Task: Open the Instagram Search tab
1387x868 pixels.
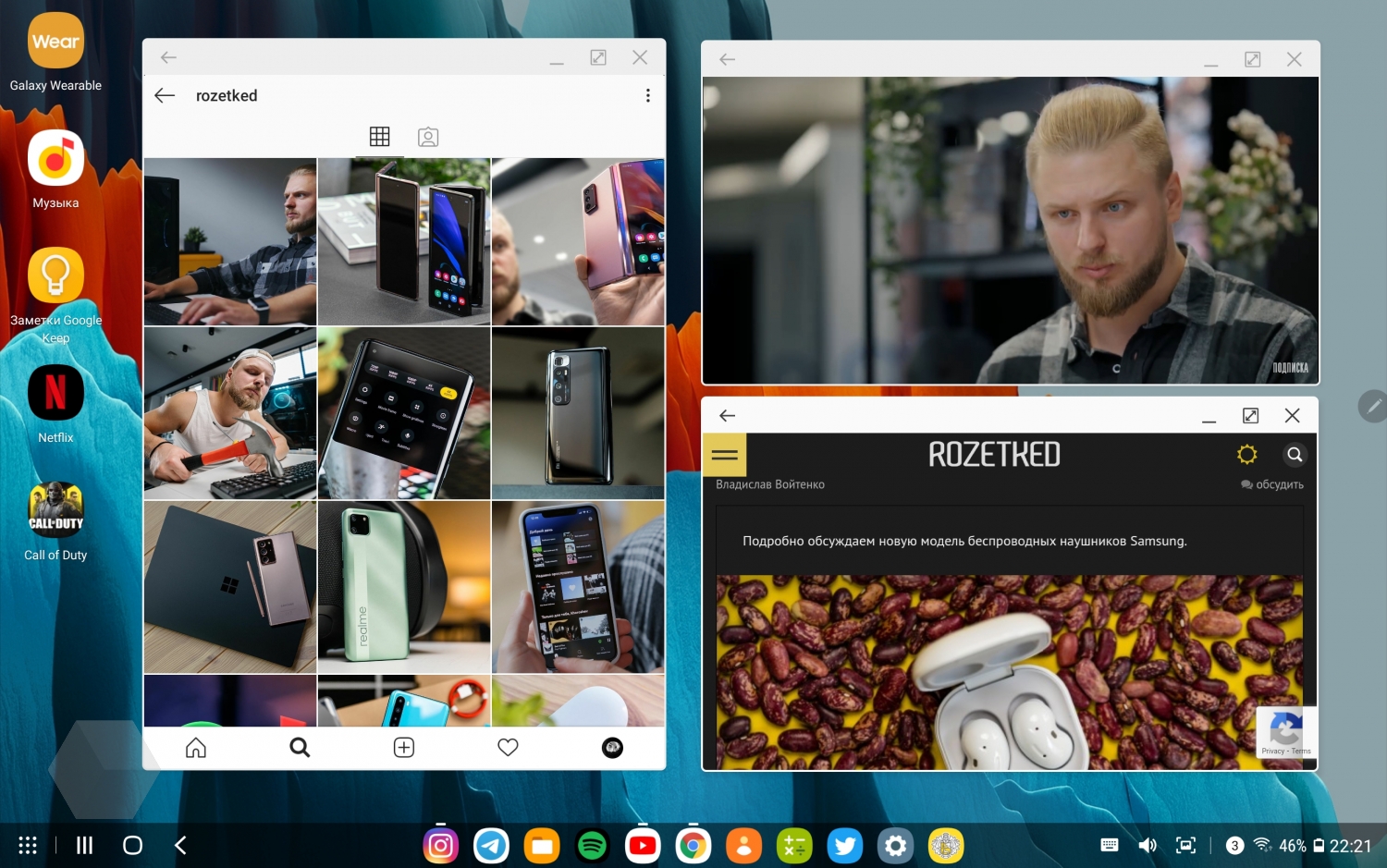Action: pyautogui.click(x=300, y=747)
